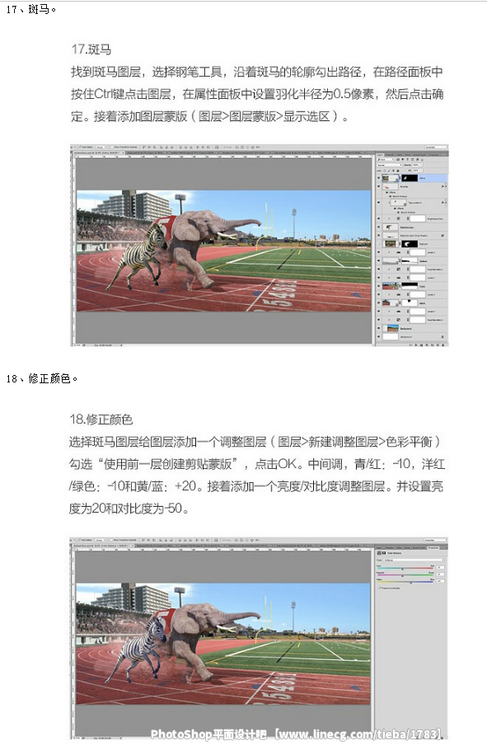Click the Elephant layer's black mask thumbnail
This screenshot has width=487, height=750.
410,244
